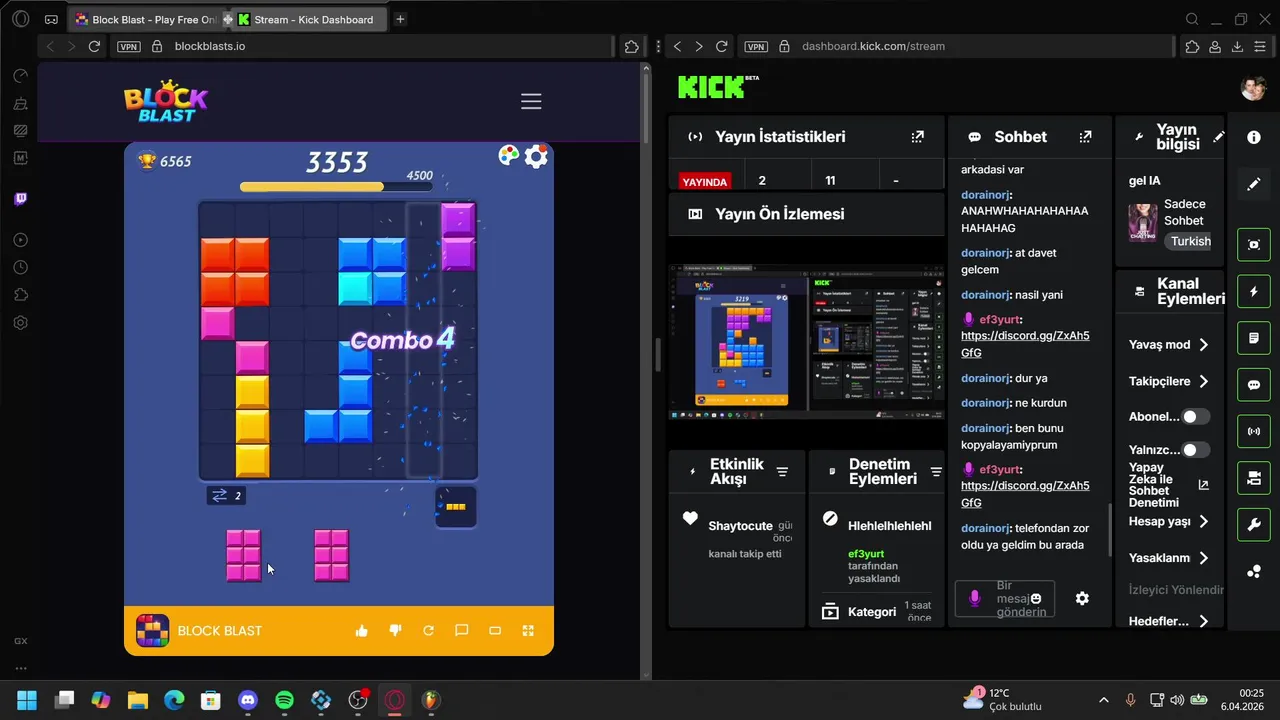Screen dimensions: 1280x720
Task: Open first discord.gg link from ef3yurt
Action: point(1025,344)
